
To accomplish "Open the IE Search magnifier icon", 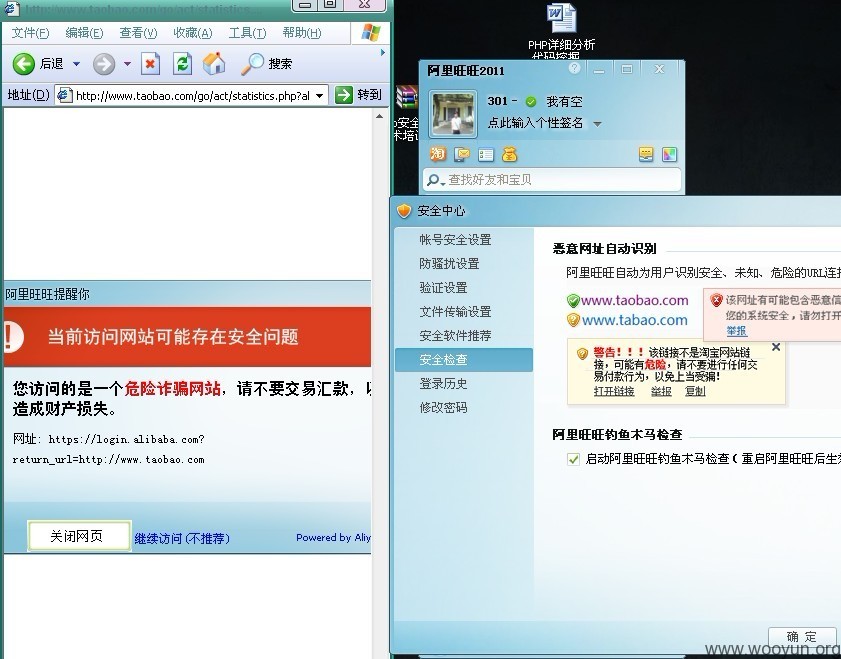I will 252,64.
